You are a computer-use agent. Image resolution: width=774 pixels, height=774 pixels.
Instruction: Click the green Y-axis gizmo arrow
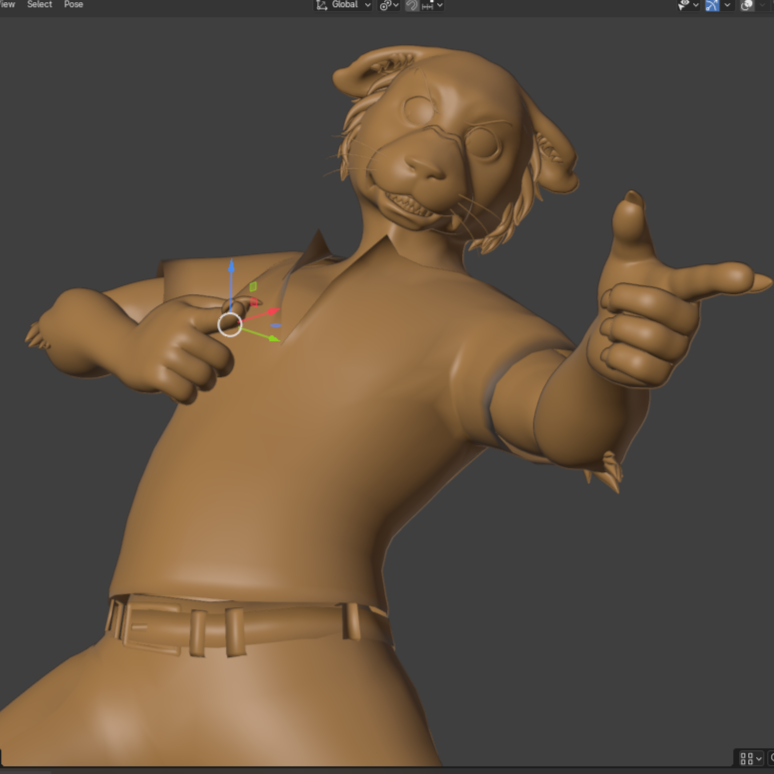tap(273, 338)
